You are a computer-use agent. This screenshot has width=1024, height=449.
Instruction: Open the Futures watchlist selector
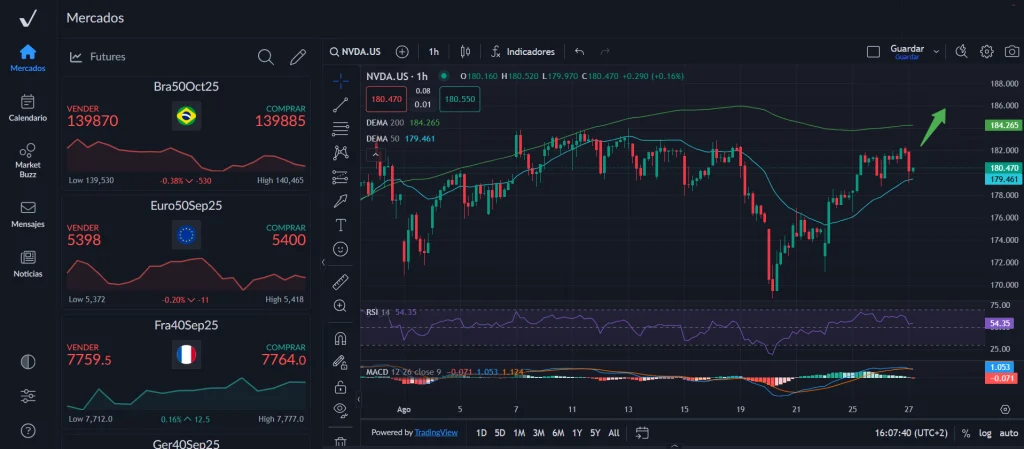tap(98, 57)
